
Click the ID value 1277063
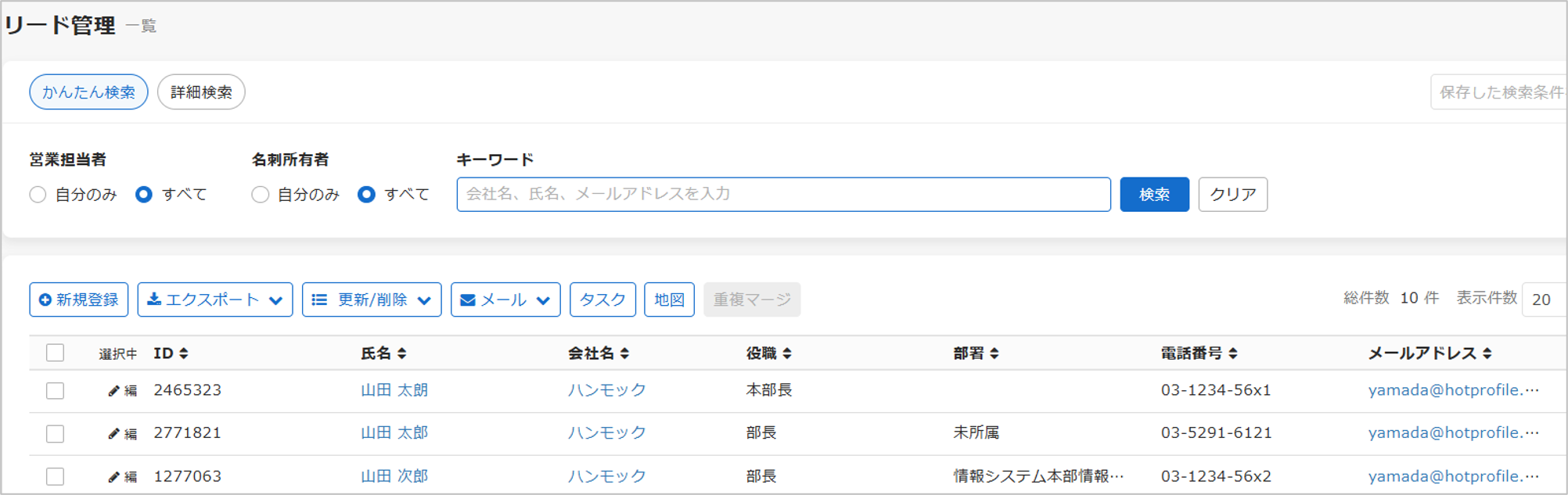point(188,476)
